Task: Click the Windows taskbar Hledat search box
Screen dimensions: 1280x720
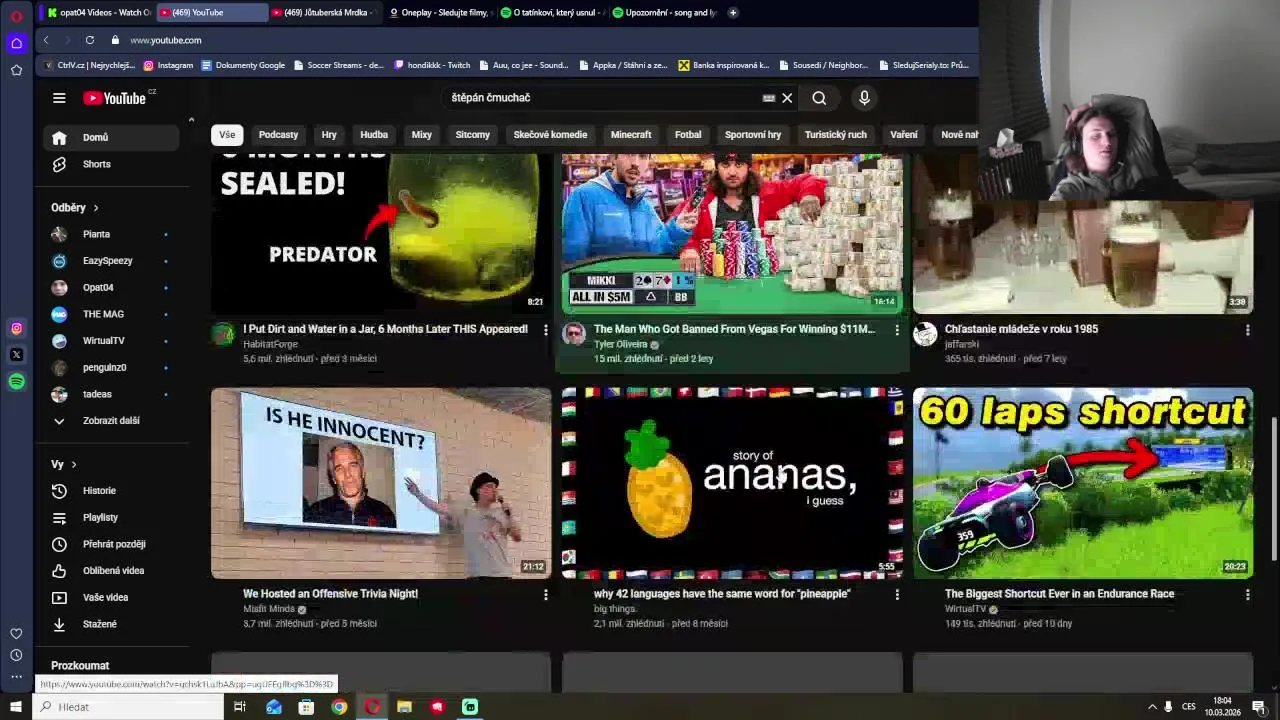Action: pyautogui.click(x=127, y=707)
